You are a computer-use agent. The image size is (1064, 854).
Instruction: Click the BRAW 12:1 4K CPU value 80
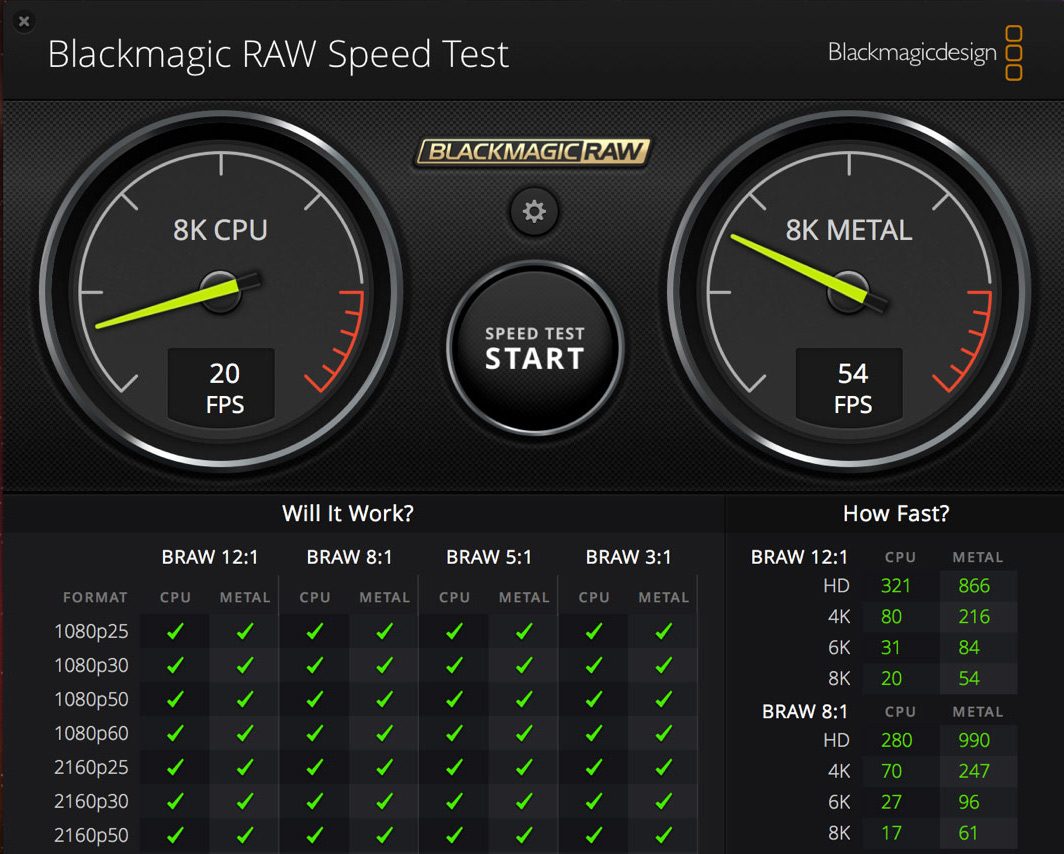tap(891, 617)
